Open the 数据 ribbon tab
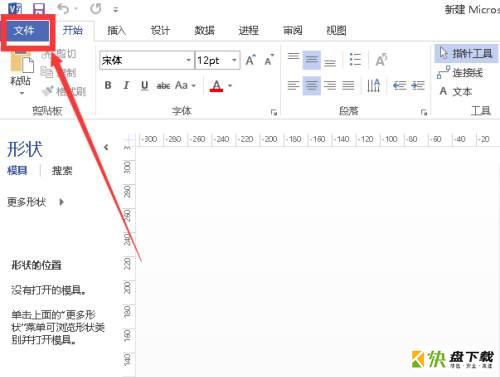The image size is (500, 377). point(204,31)
